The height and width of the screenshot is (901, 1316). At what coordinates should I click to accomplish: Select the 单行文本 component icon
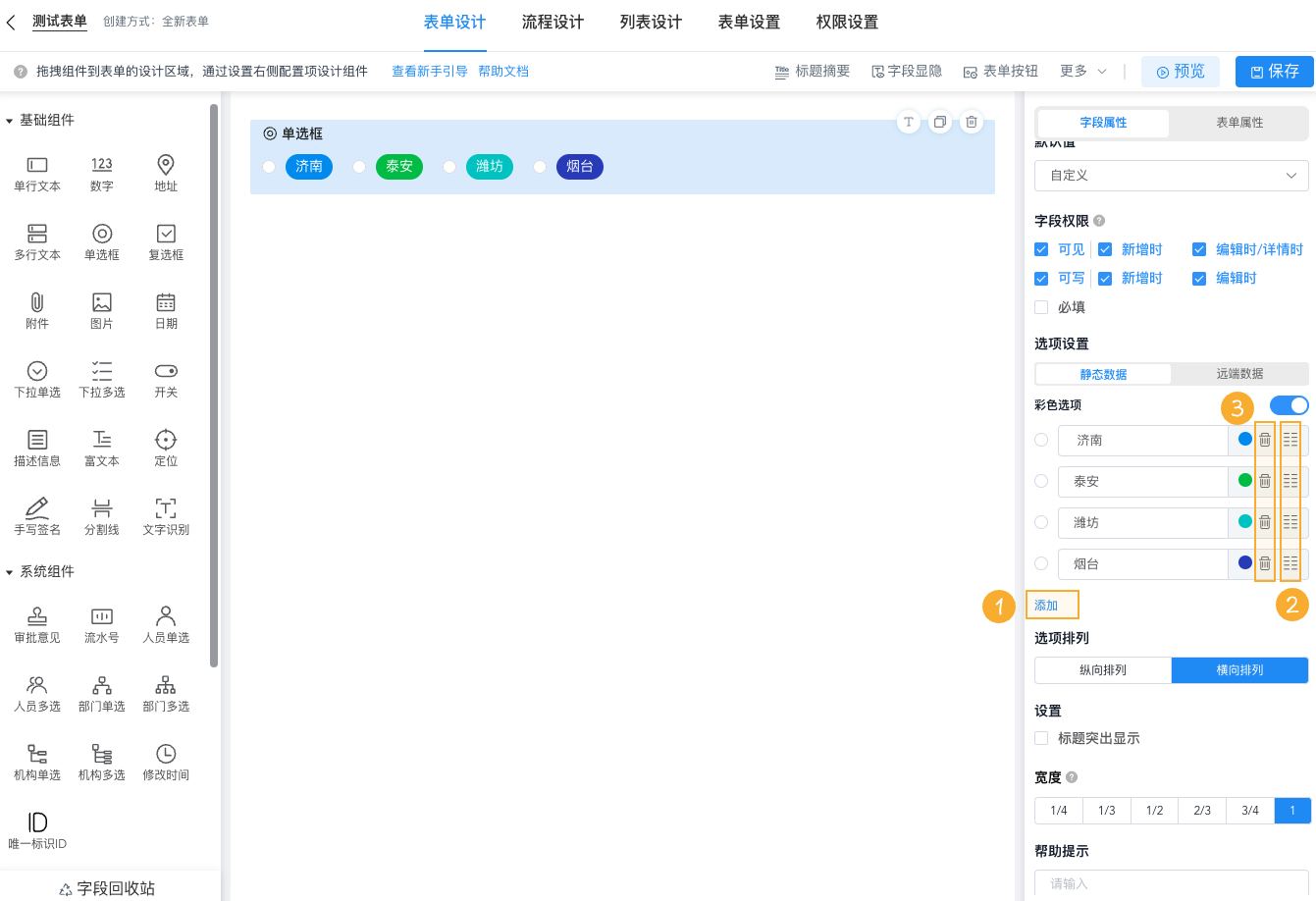[x=36, y=173]
